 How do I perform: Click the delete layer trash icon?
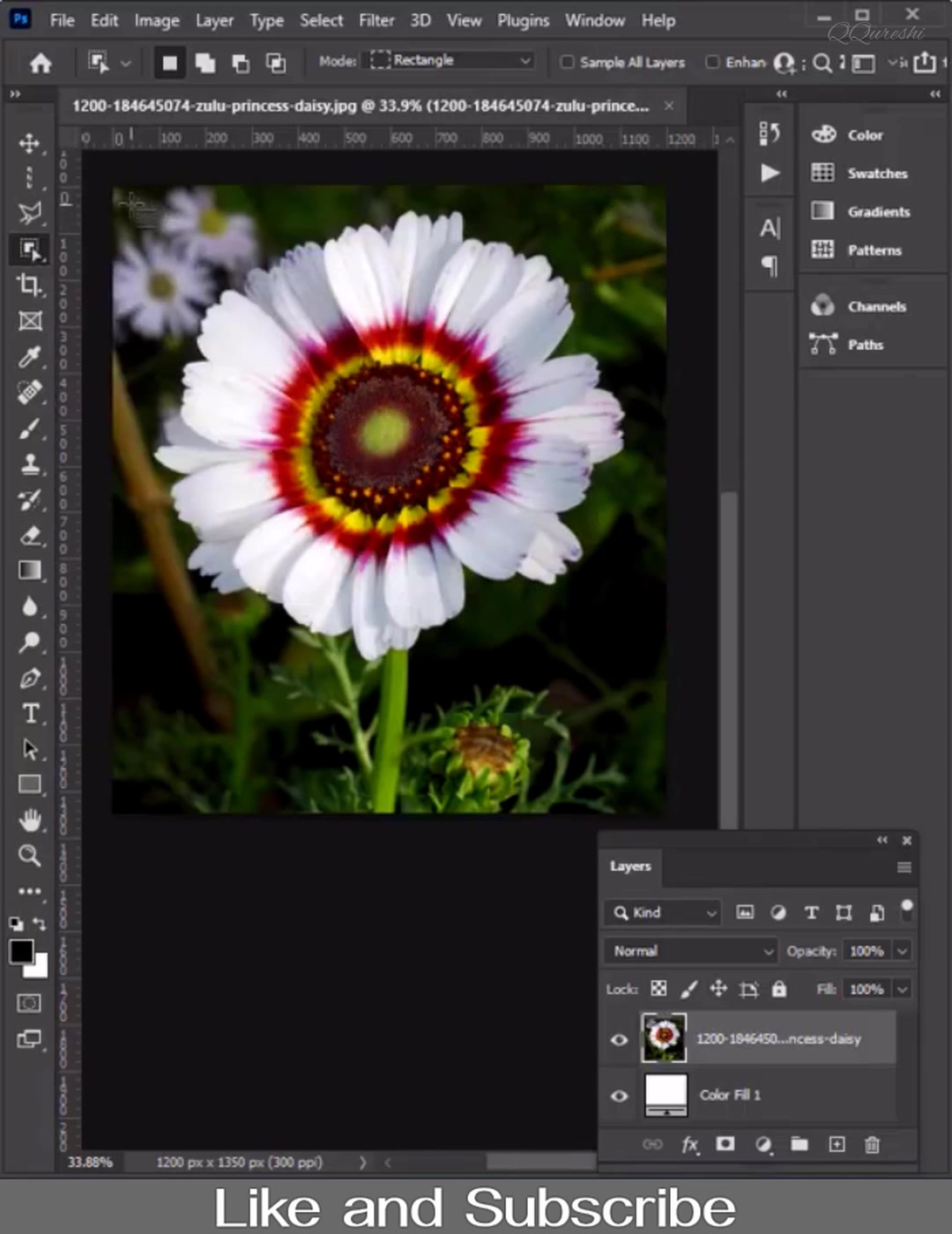872,1144
